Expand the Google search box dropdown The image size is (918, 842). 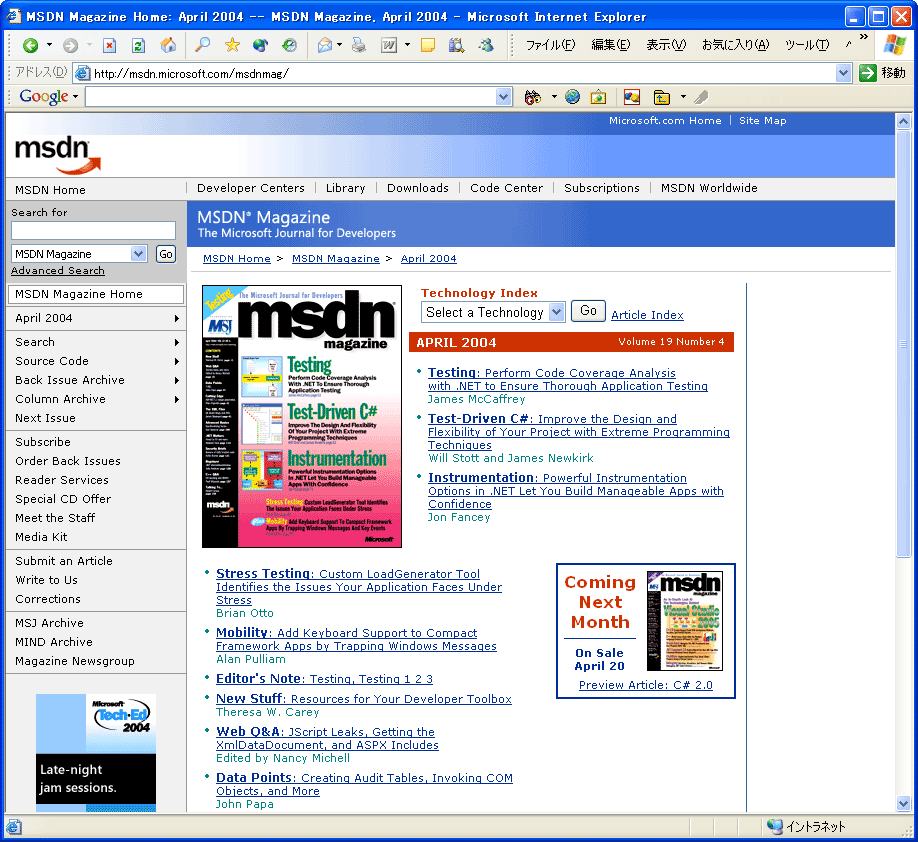coord(503,97)
